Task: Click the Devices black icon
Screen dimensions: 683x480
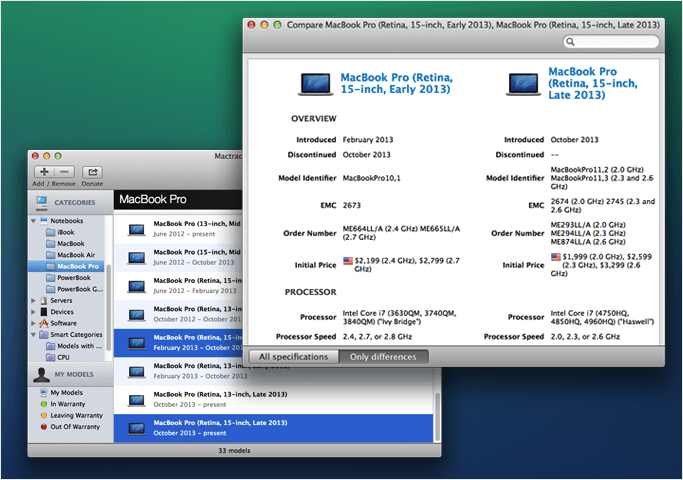Action: tap(44, 312)
